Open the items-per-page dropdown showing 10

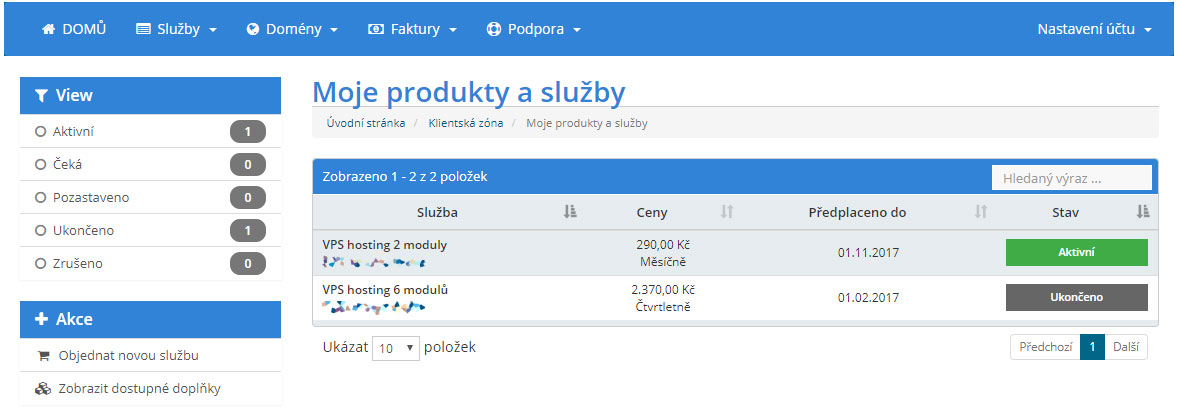point(395,348)
